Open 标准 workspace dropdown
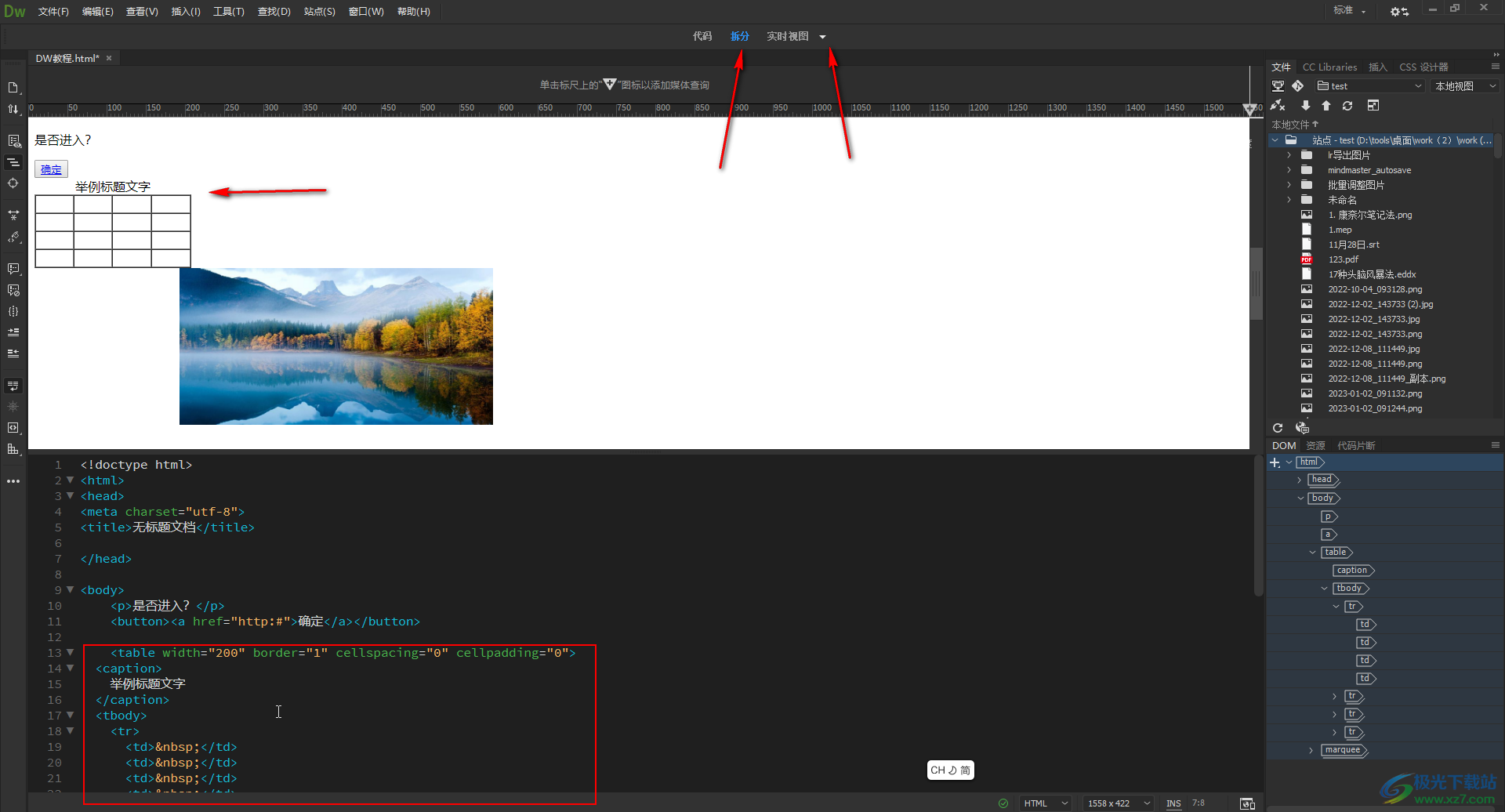Screen dimensions: 1505x812 [1350, 10]
